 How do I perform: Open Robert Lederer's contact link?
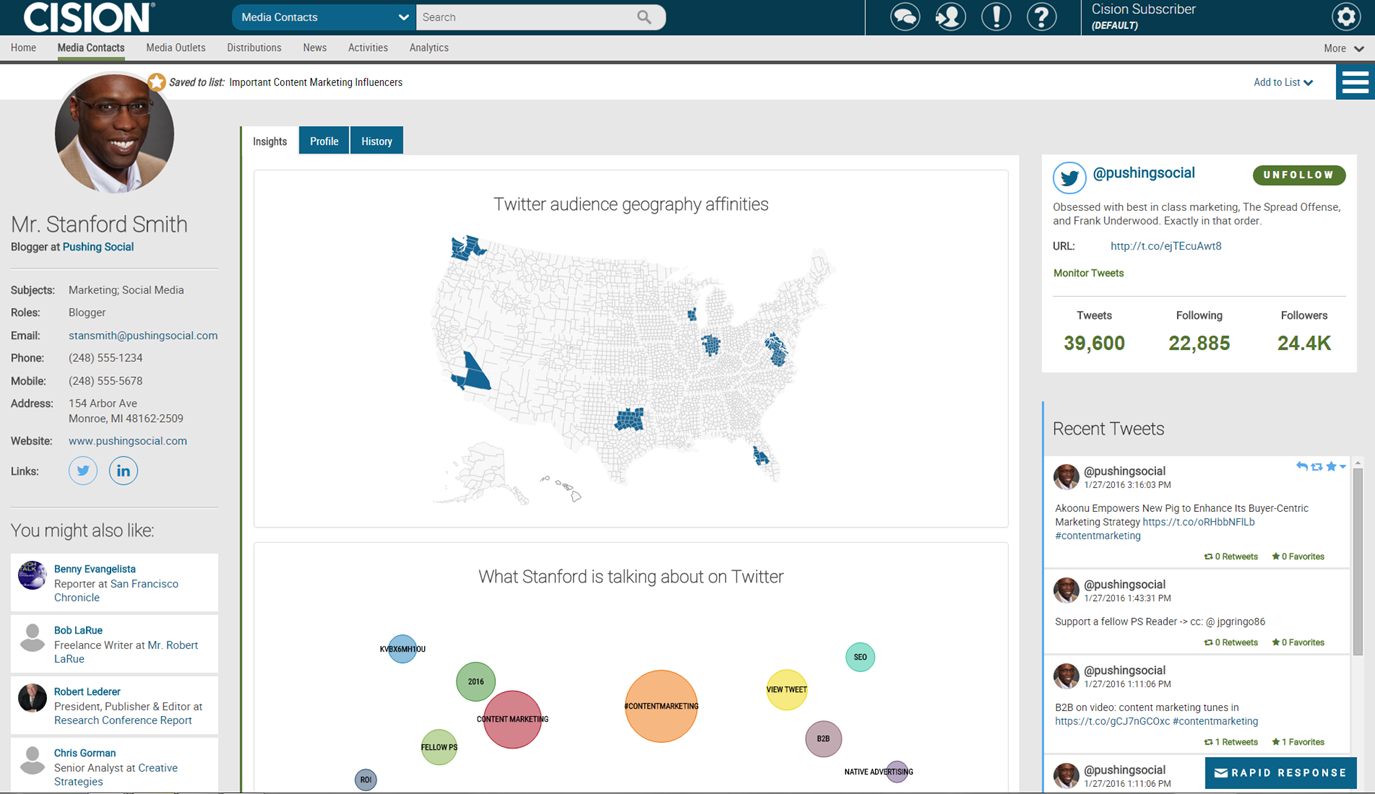pos(87,692)
